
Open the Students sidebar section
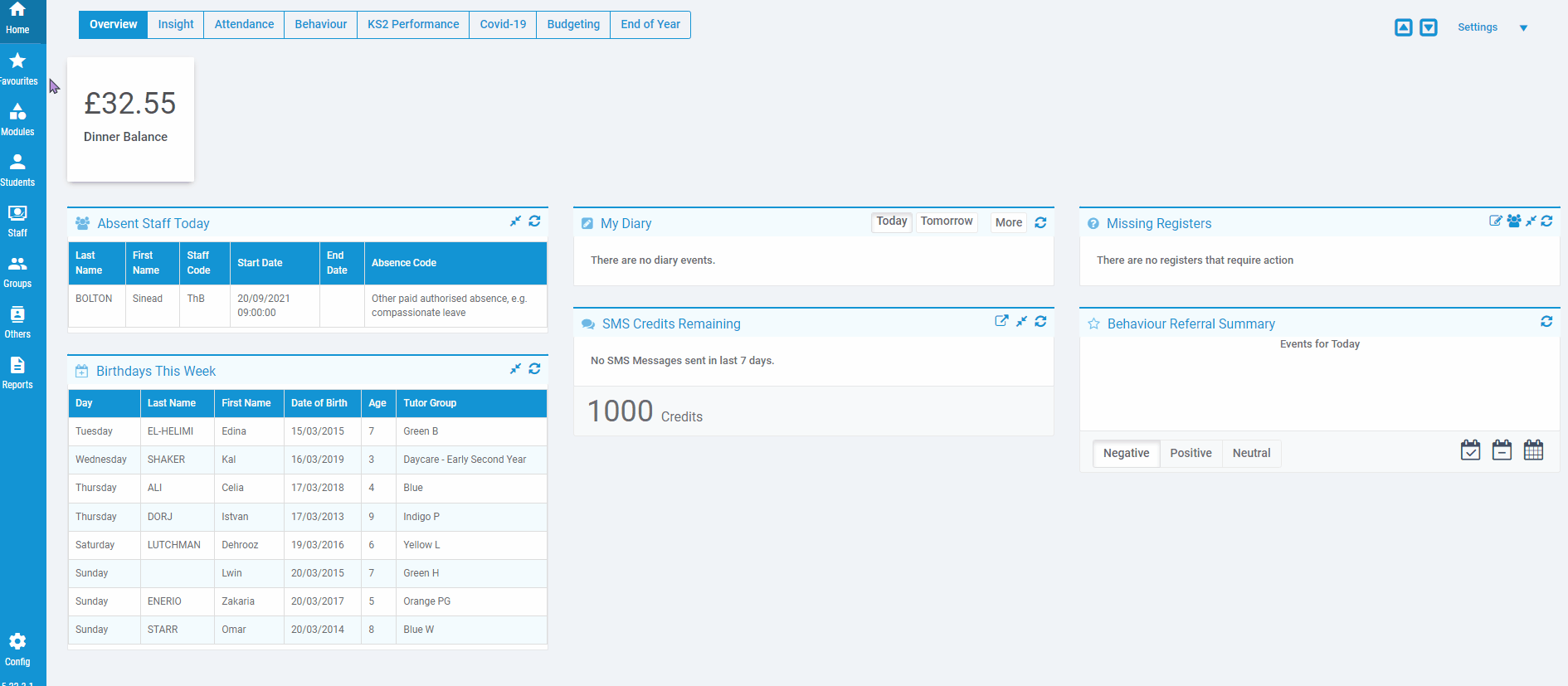point(17,170)
